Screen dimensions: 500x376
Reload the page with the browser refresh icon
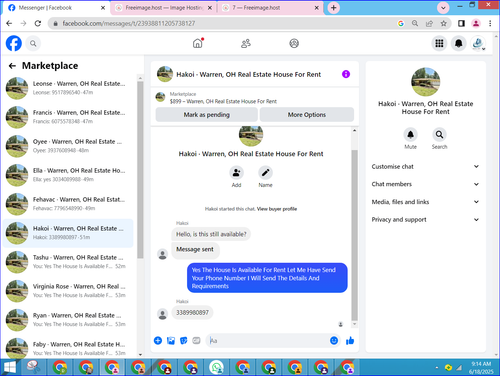38,23
